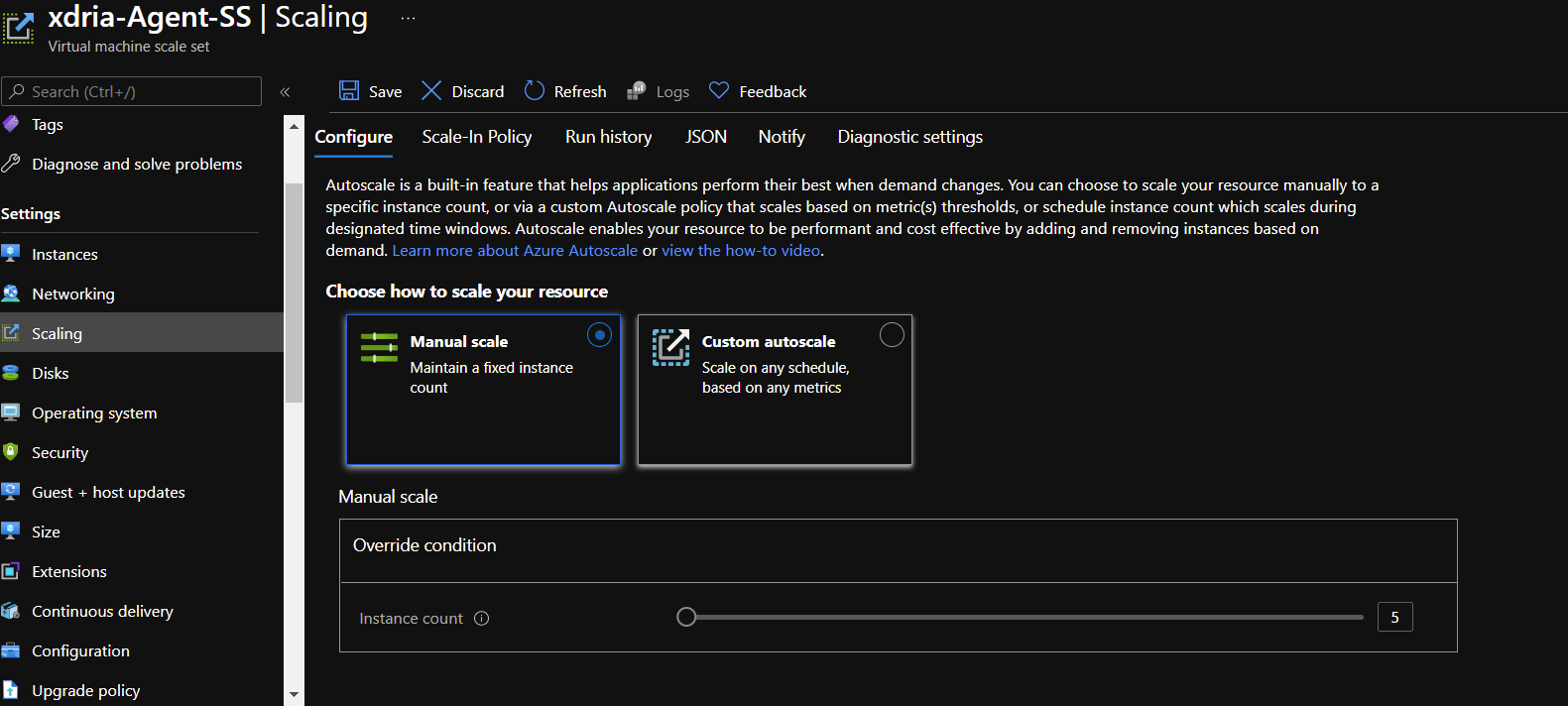Click the Manual scale card title

pos(459,341)
